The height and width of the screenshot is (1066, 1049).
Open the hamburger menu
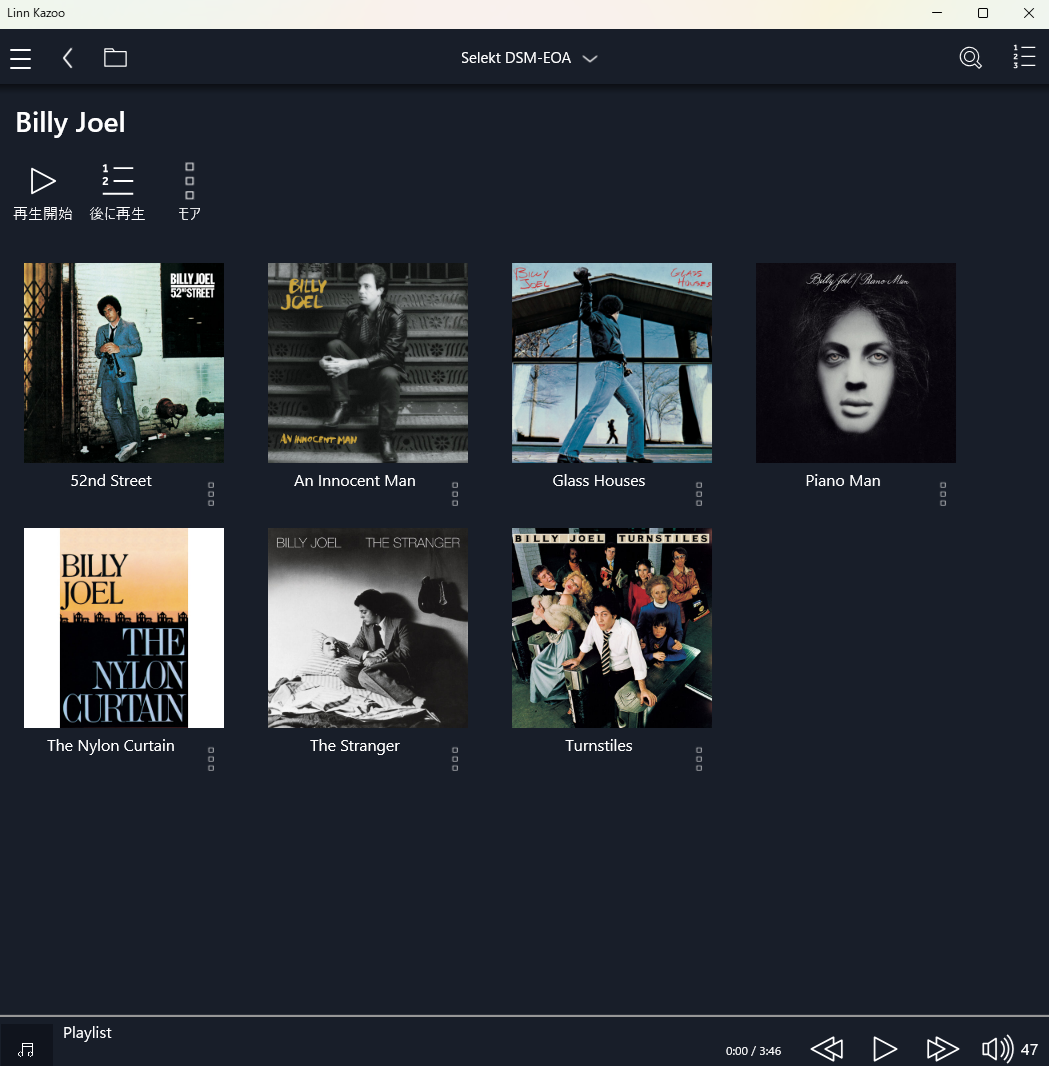click(20, 58)
